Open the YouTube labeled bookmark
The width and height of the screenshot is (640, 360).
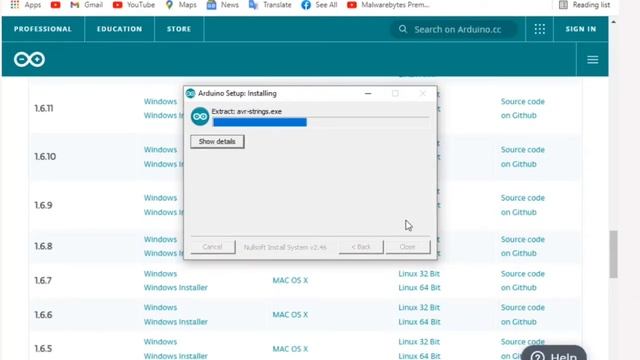[x=134, y=5]
